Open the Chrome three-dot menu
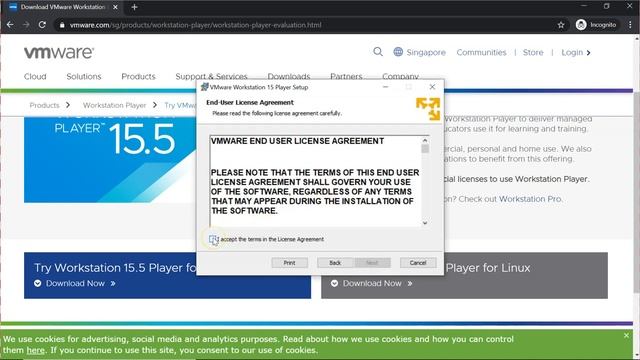The height and width of the screenshot is (360, 640). point(630,25)
